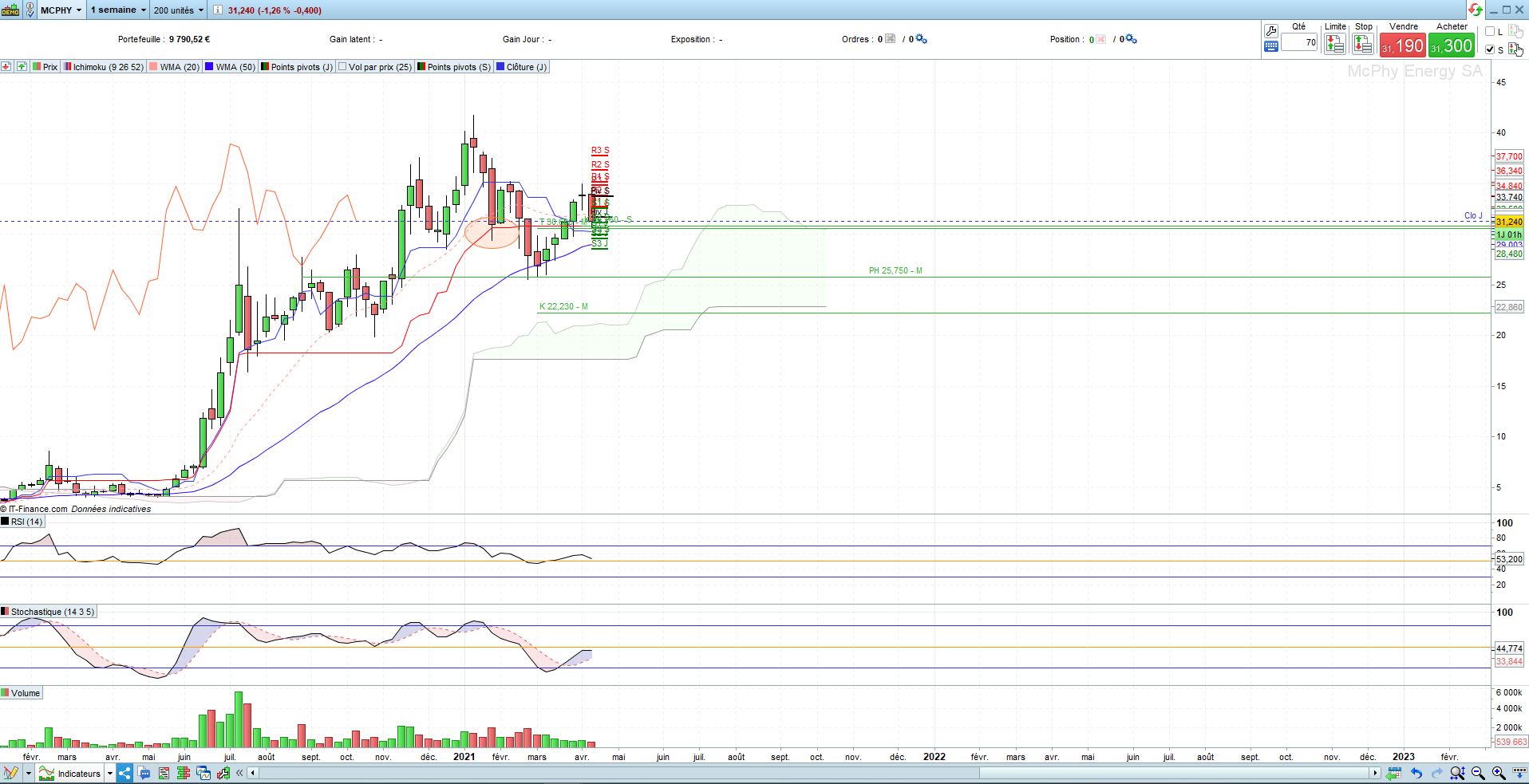Click the red Vendre 31,190 button
1529x784 pixels.
1402,46
